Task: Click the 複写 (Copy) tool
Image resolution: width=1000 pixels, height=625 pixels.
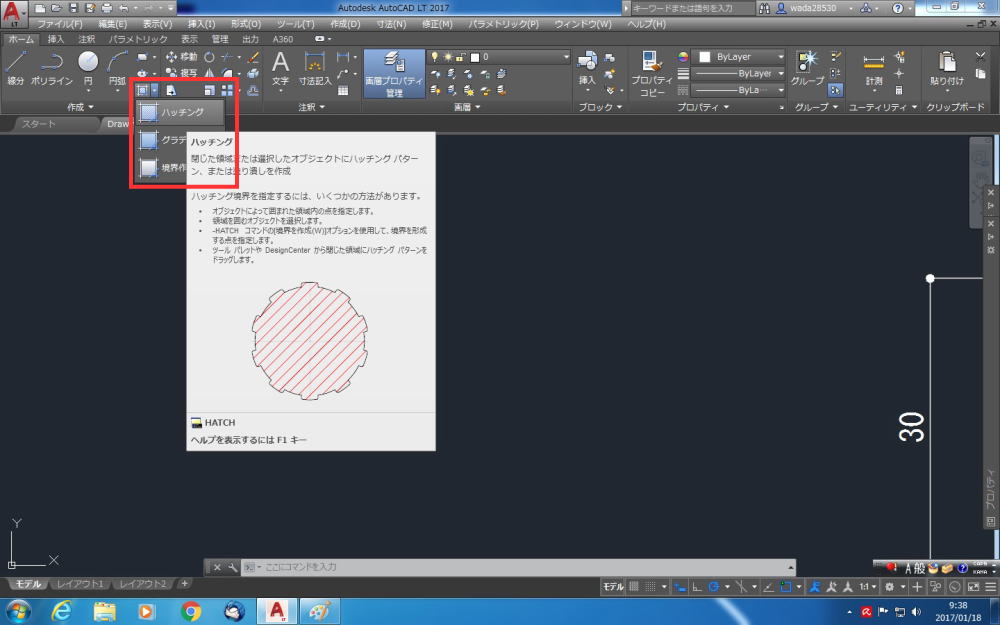Action: [x=181, y=73]
